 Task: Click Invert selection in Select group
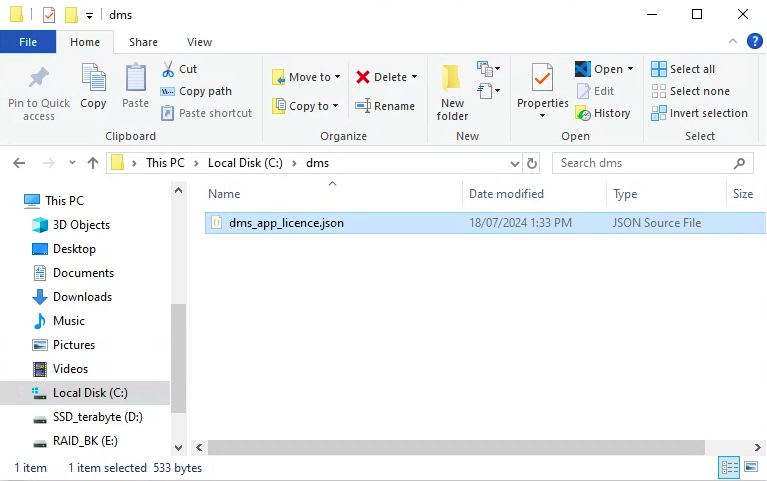pos(699,113)
